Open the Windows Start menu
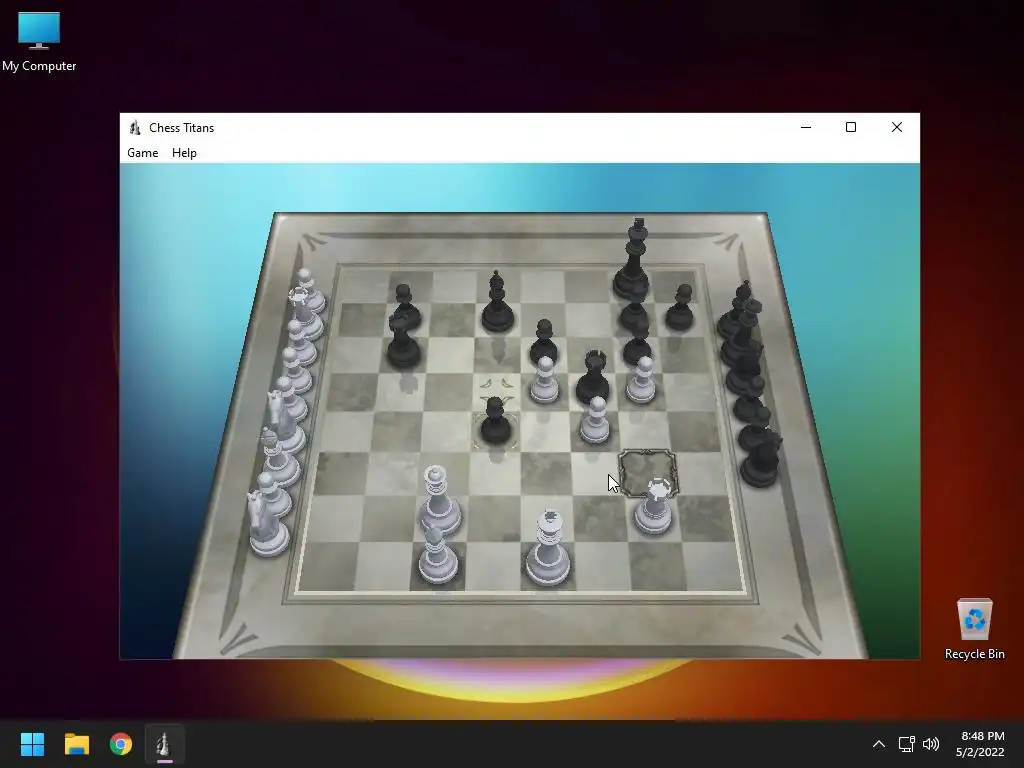 pos(32,744)
